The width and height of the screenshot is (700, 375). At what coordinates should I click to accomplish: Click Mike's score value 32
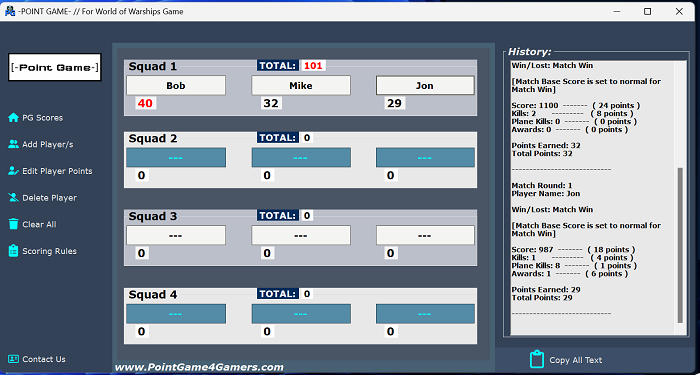(x=271, y=104)
